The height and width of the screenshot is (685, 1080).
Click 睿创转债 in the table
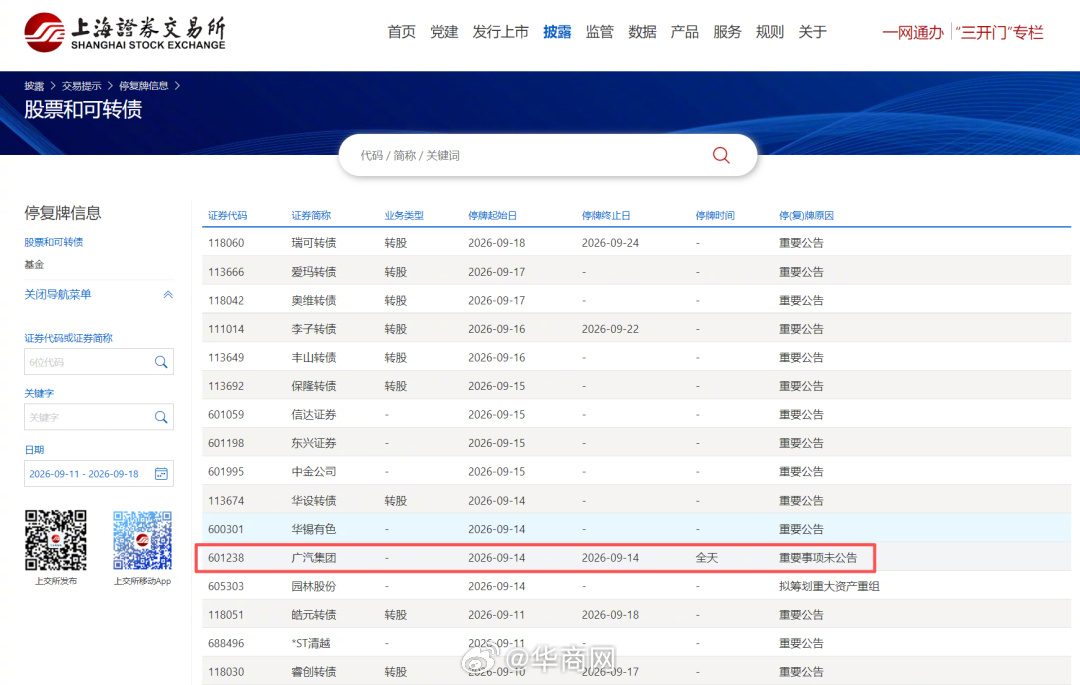point(313,672)
